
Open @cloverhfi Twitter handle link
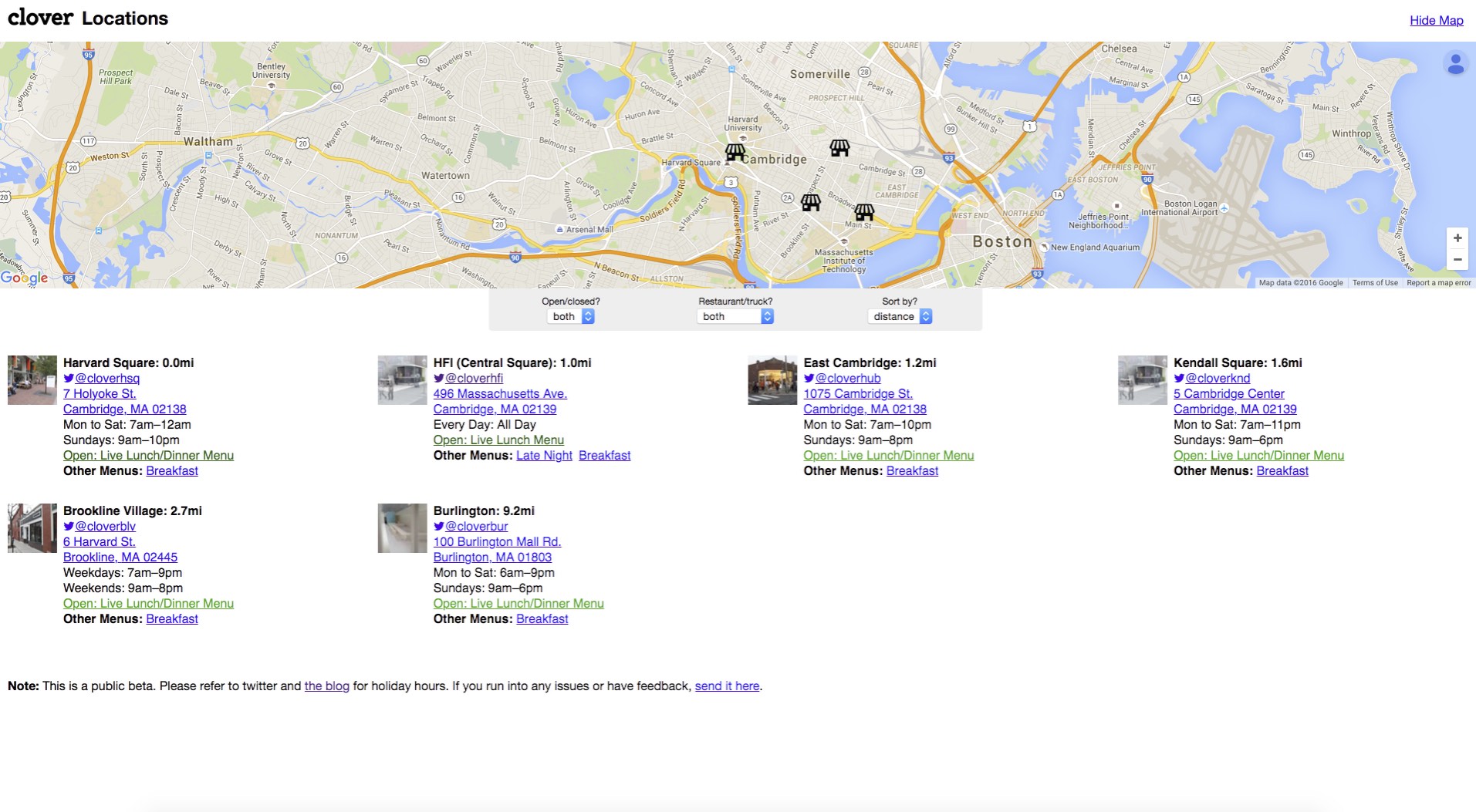[474, 378]
